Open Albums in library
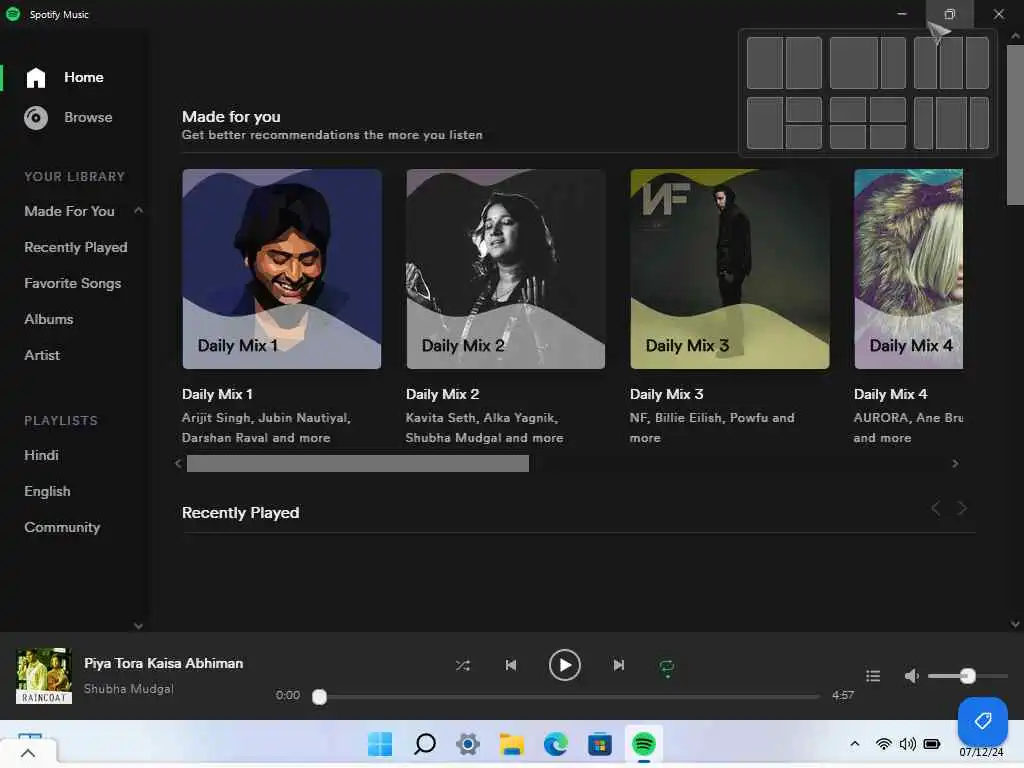 [x=48, y=319]
